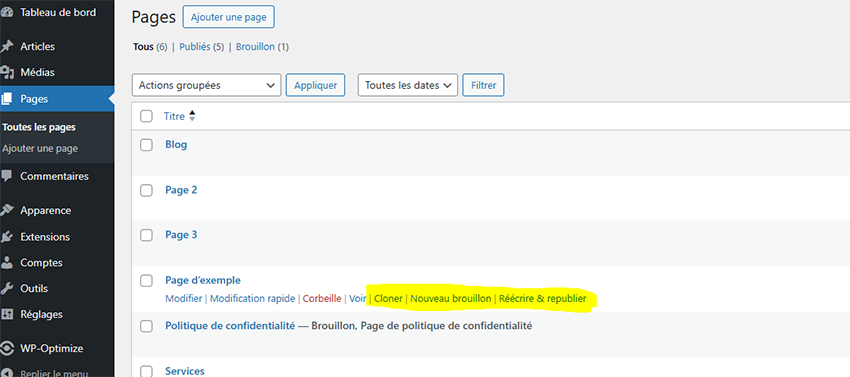Check the box for the Blog page
This screenshot has height=377, width=850.
click(x=146, y=145)
